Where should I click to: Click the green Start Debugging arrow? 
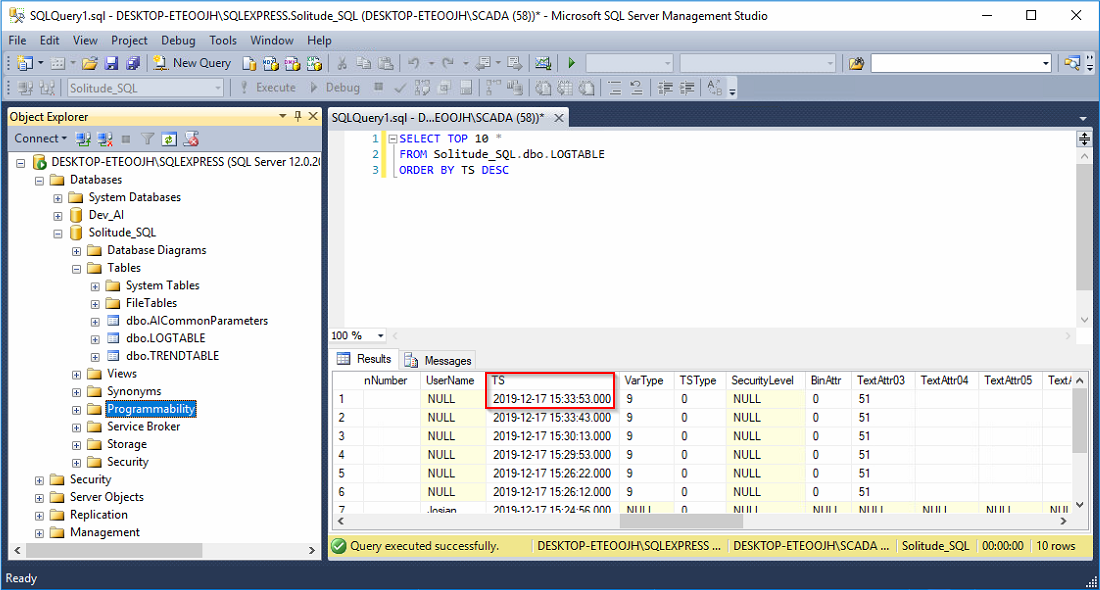[571, 63]
